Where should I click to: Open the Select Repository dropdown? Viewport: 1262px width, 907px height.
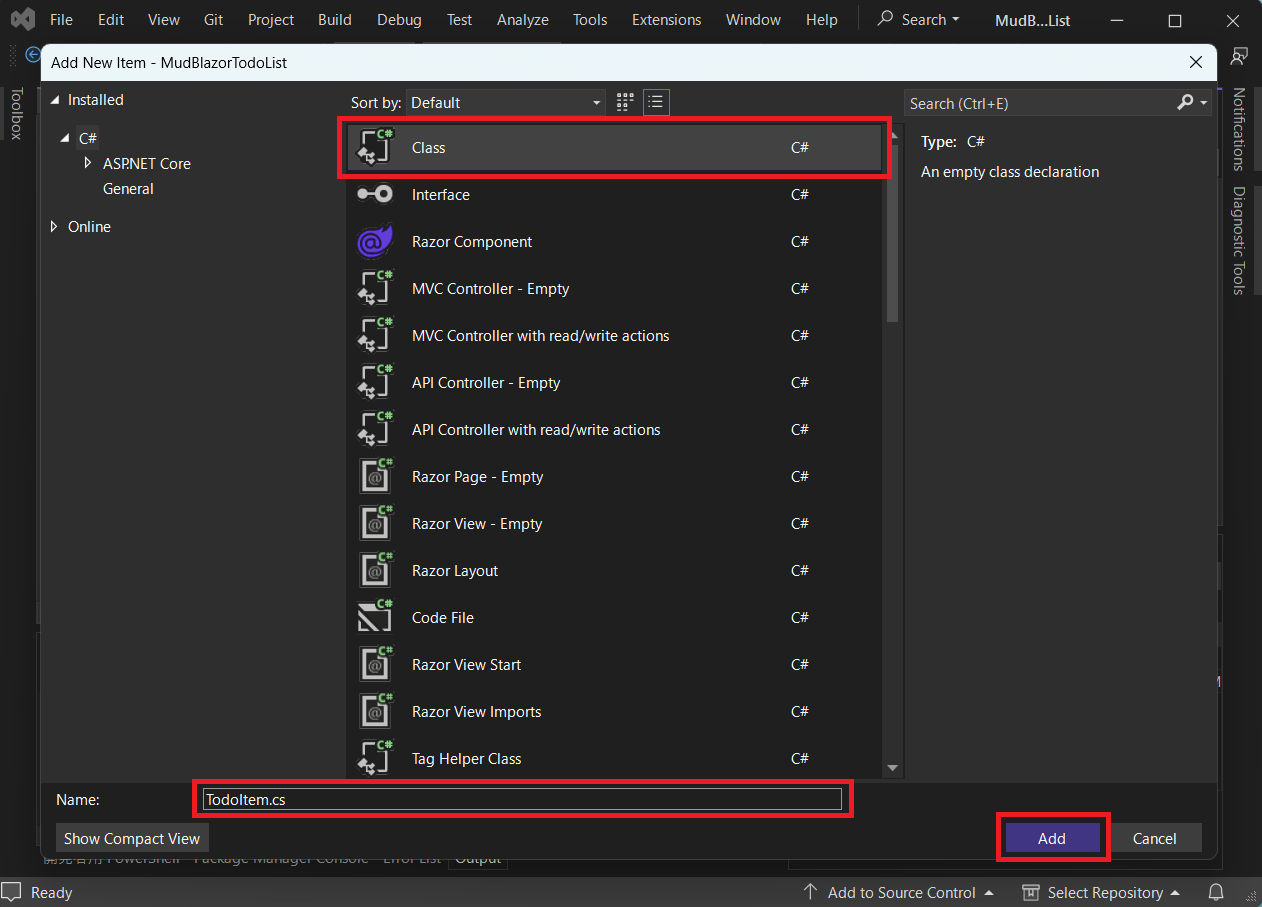1101,892
